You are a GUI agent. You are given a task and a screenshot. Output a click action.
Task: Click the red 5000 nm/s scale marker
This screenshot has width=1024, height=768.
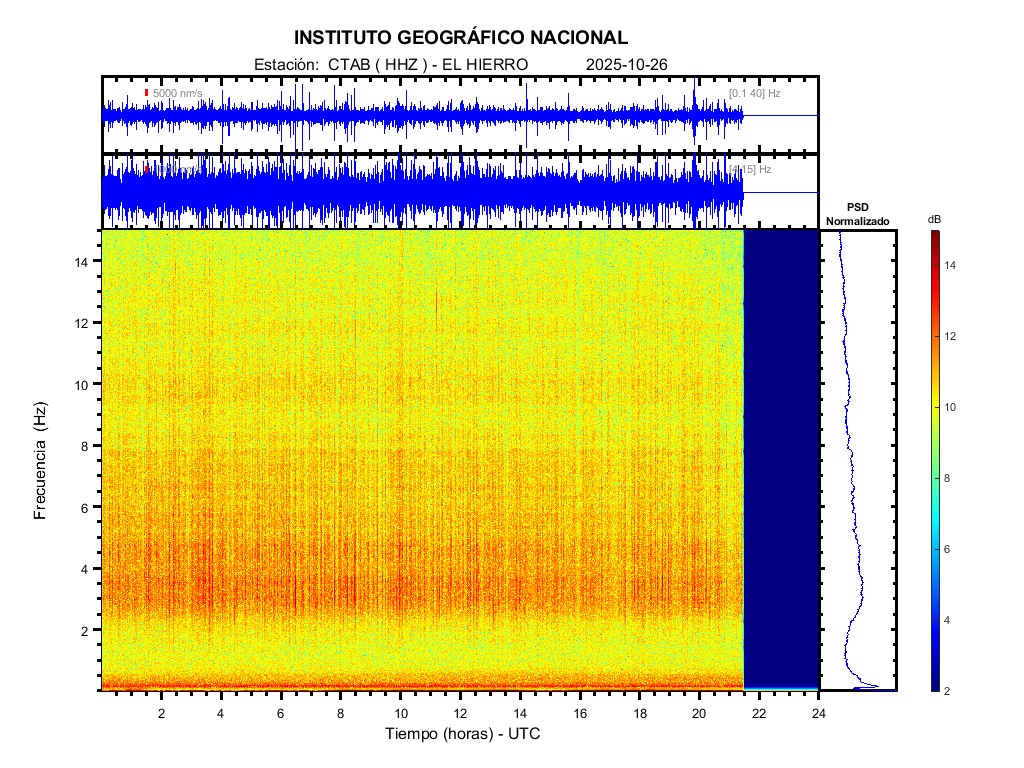[147, 93]
